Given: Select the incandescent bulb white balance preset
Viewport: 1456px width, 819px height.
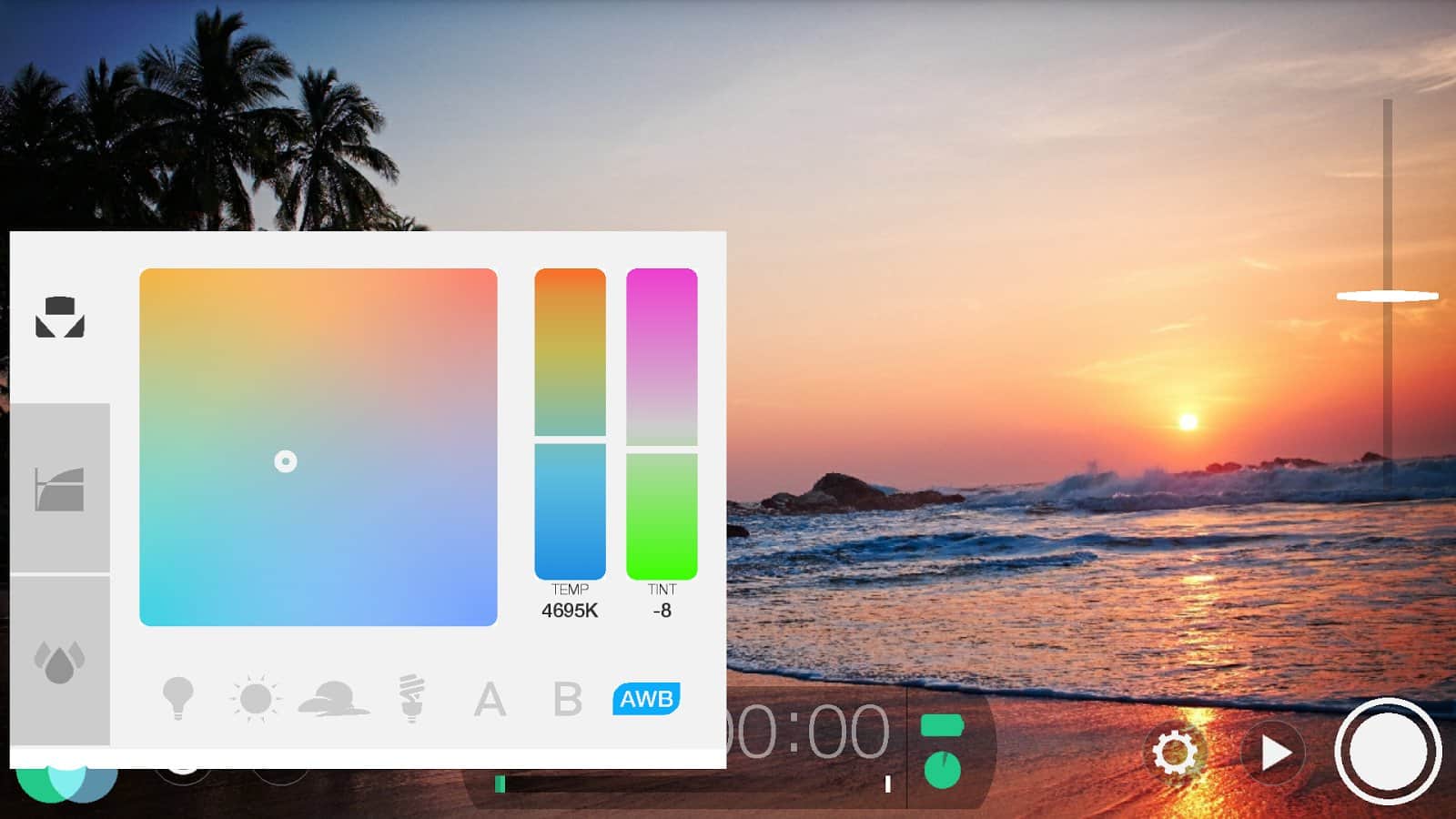Looking at the screenshot, I should pos(177,699).
